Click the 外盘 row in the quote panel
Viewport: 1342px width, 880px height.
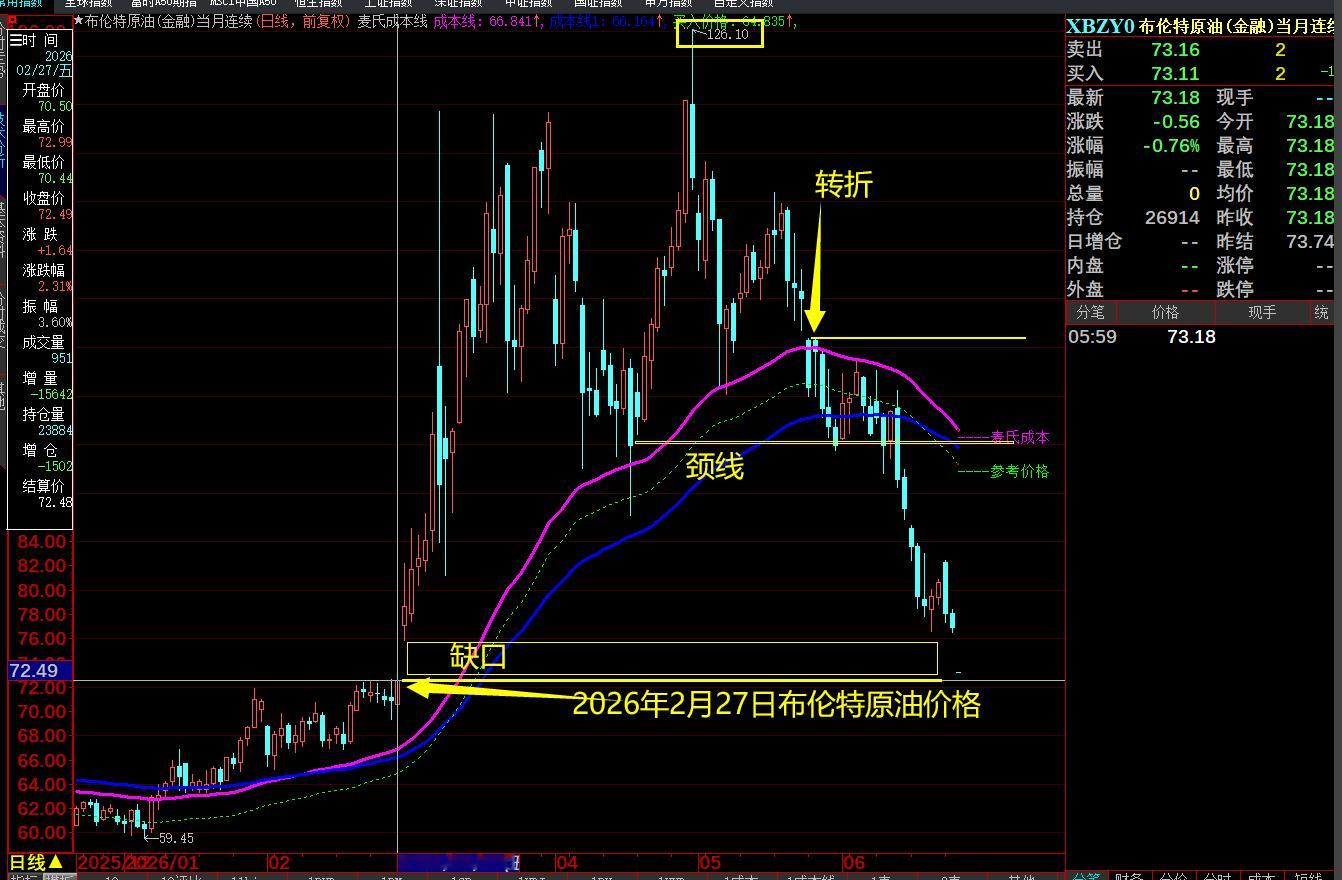pyautogui.click(x=1134, y=290)
